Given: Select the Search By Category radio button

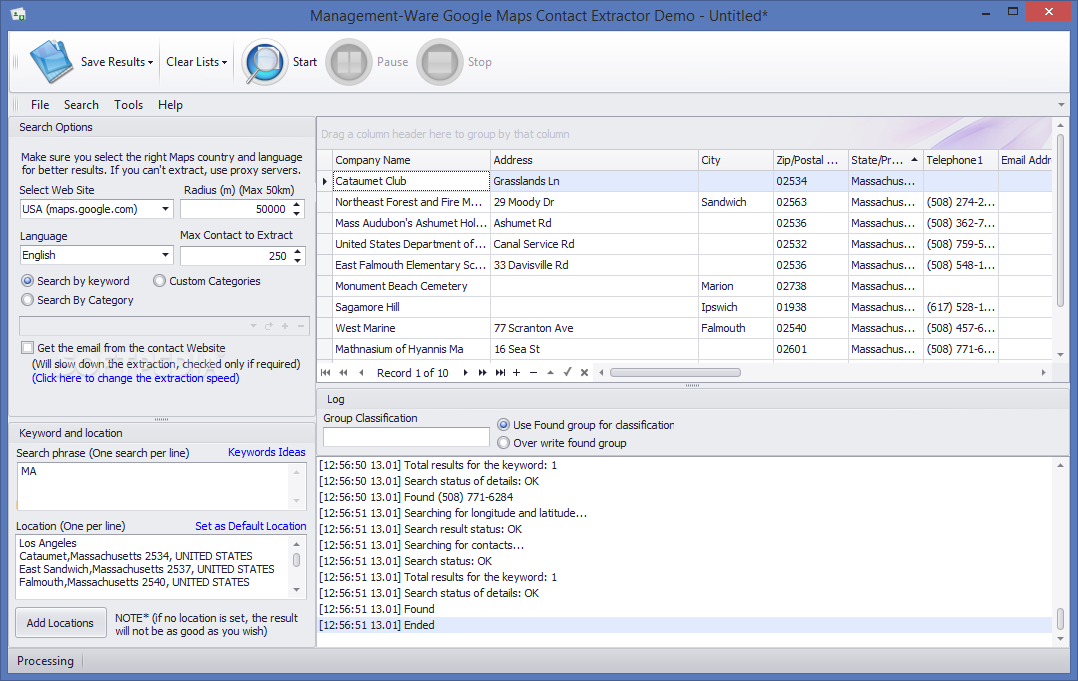Looking at the screenshot, I should [28, 300].
